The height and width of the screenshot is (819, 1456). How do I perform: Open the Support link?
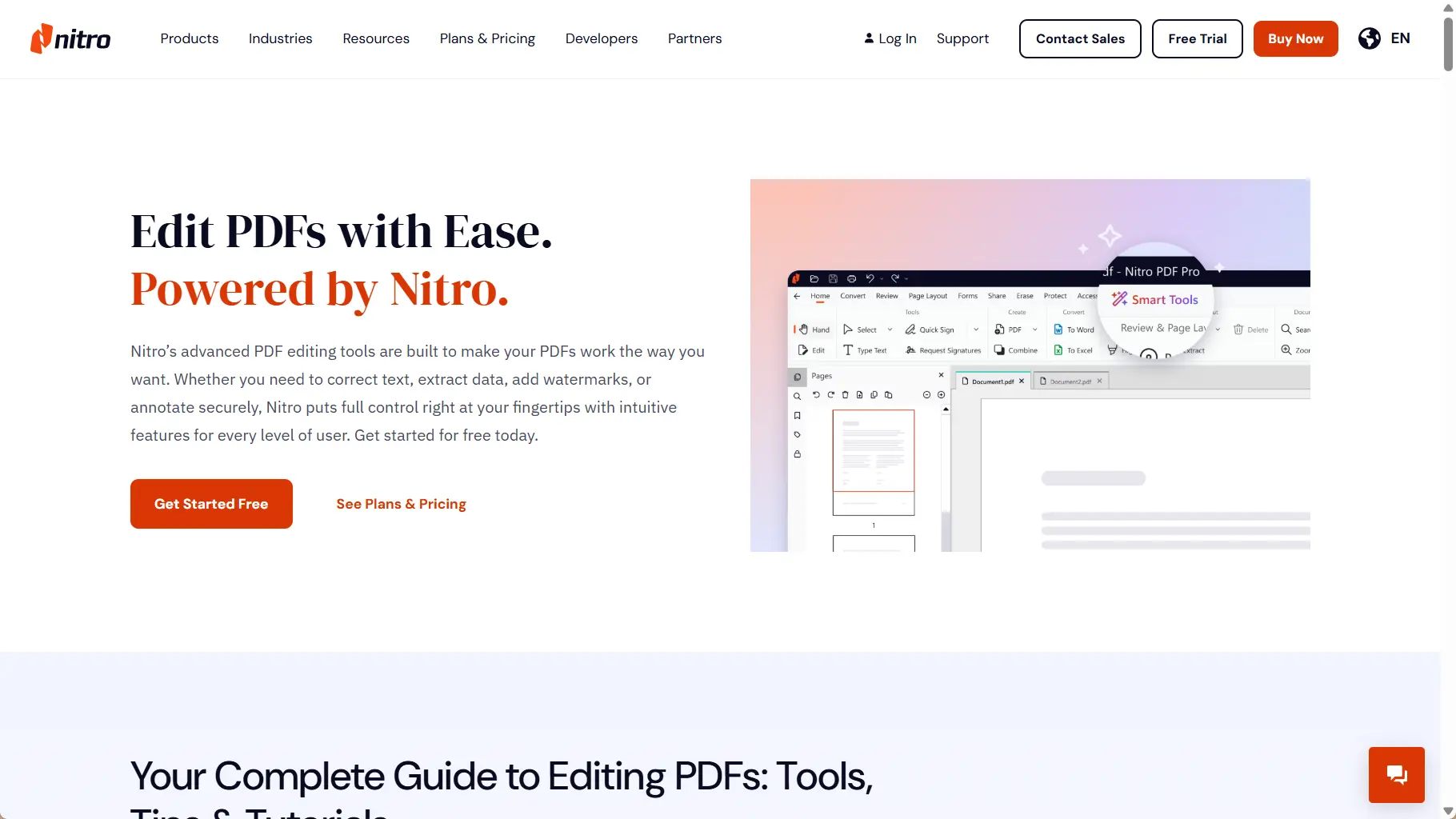click(x=962, y=38)
